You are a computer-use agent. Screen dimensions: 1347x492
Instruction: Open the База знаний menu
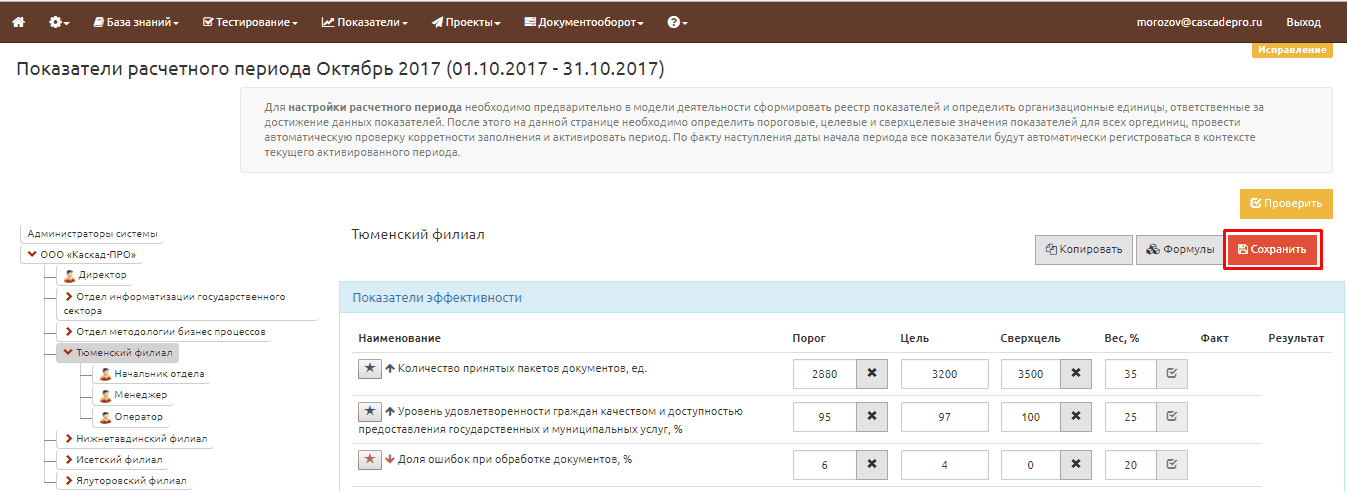[x=135, y=22]
